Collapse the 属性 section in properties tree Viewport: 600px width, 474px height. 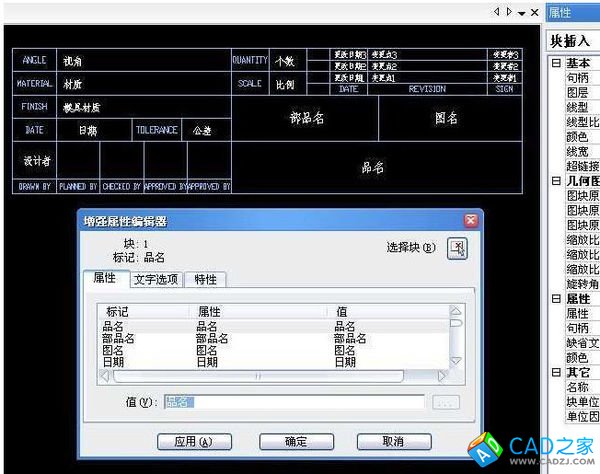click(555, 299)
